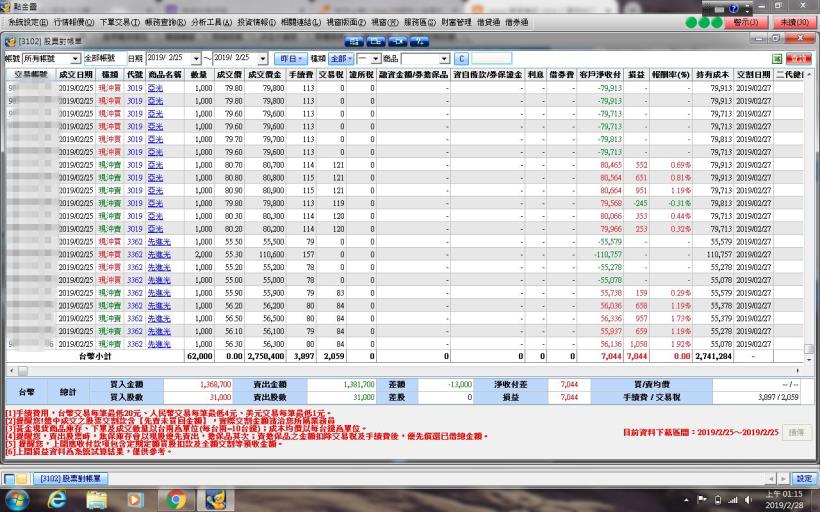
Task: Click the red 未讀(30) unread button
Action: click(794, 22)
